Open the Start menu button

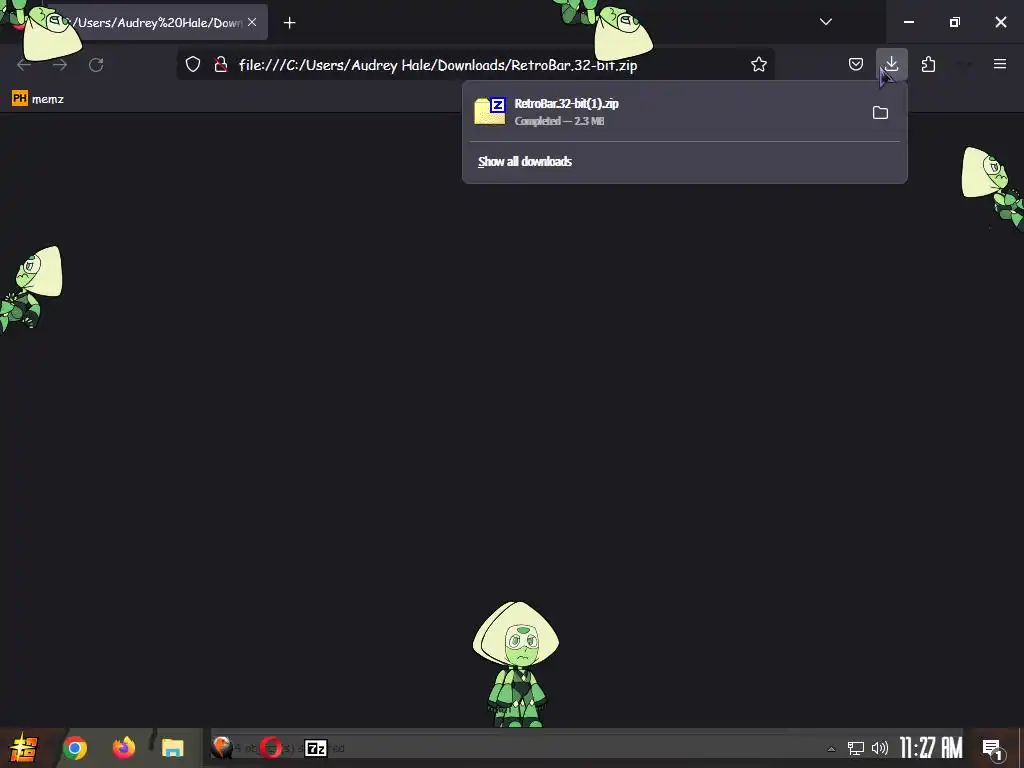[24, 748]
